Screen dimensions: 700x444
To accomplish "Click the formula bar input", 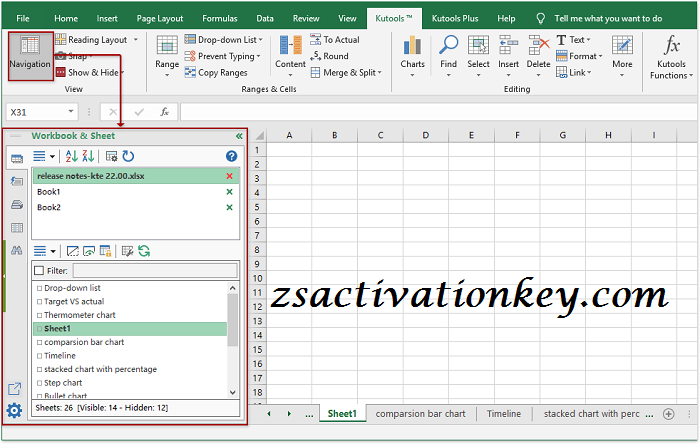I will pos(438,112).
